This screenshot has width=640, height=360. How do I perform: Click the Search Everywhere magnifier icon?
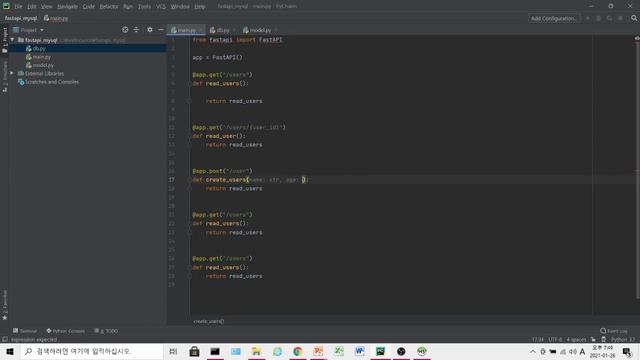(x=634, y=18)
